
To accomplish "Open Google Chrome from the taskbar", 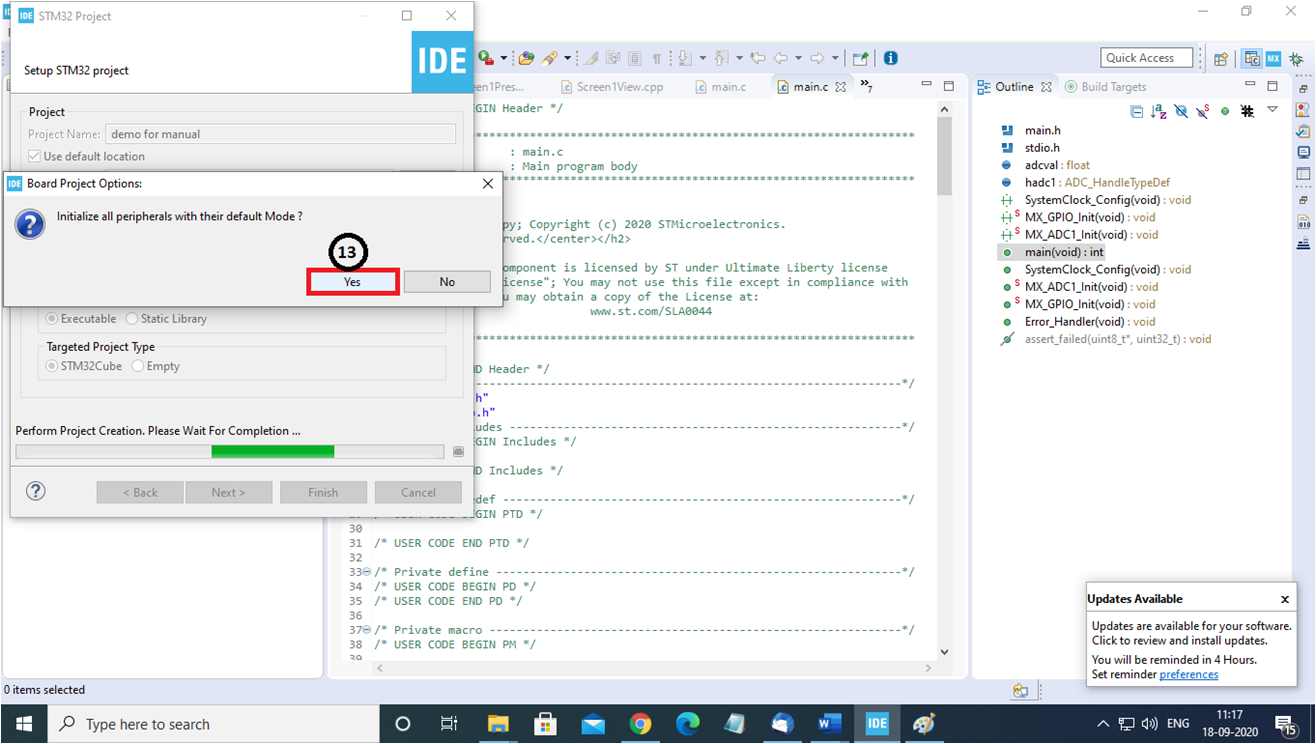I will coord(640,723).
